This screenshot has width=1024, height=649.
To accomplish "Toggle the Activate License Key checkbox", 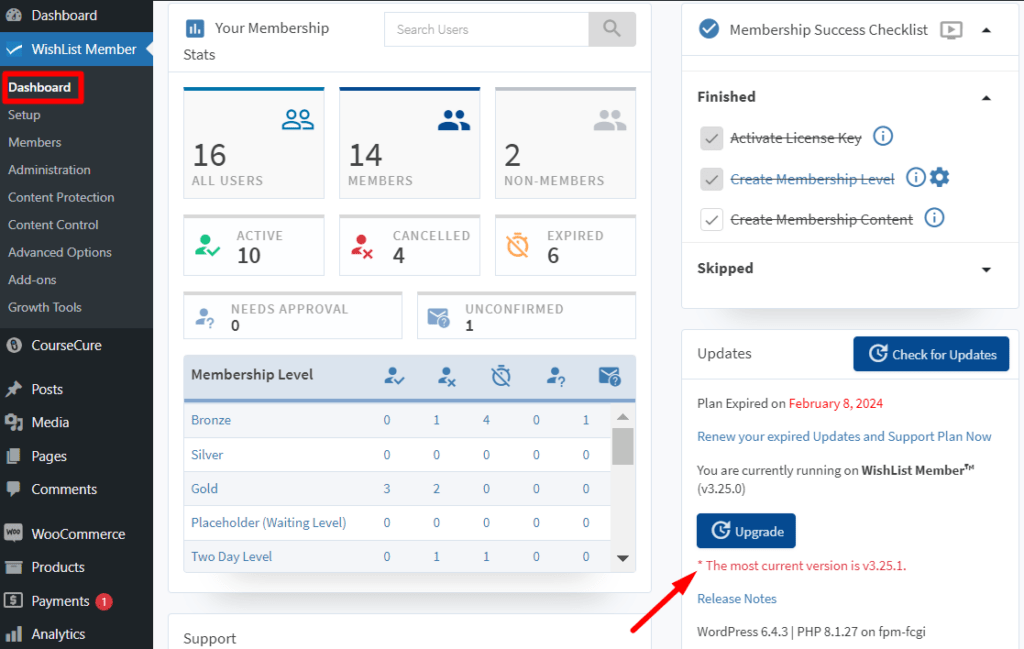I will (711, 138).
